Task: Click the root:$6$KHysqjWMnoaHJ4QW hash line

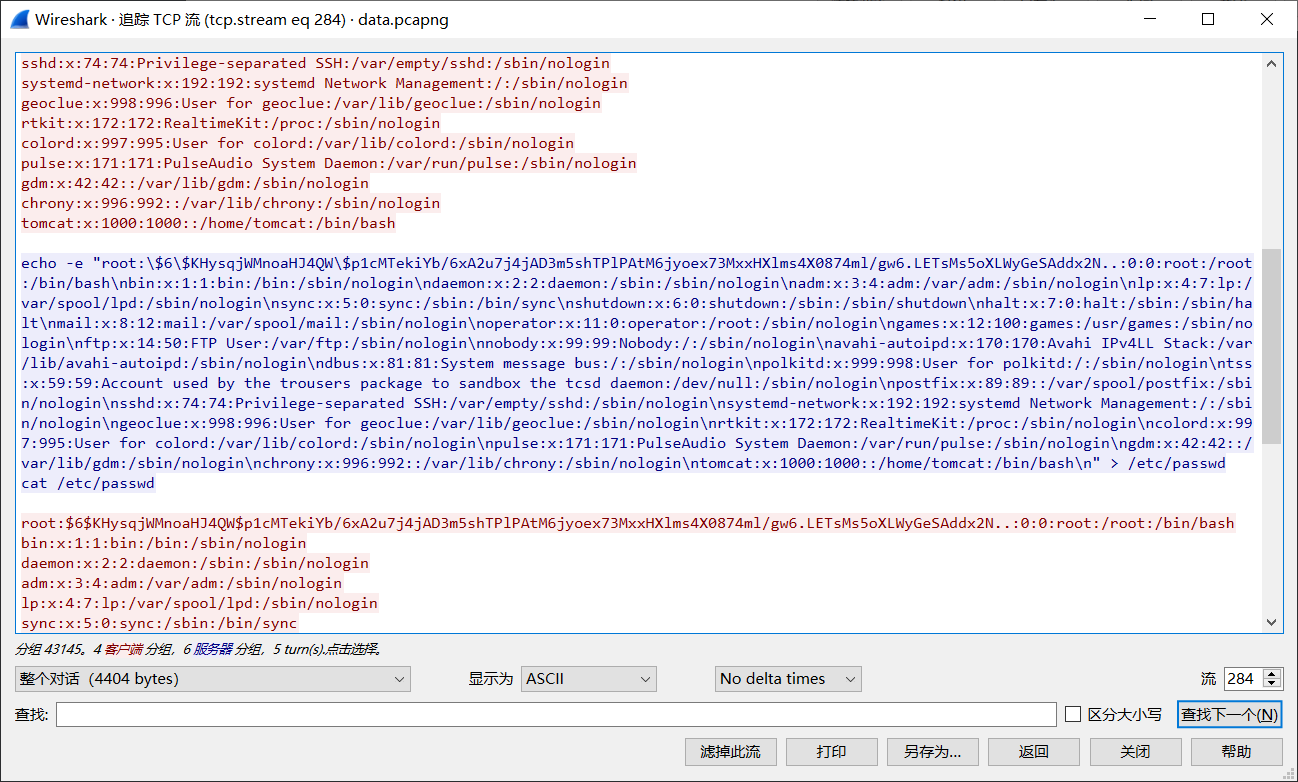Action: point(627,523)
